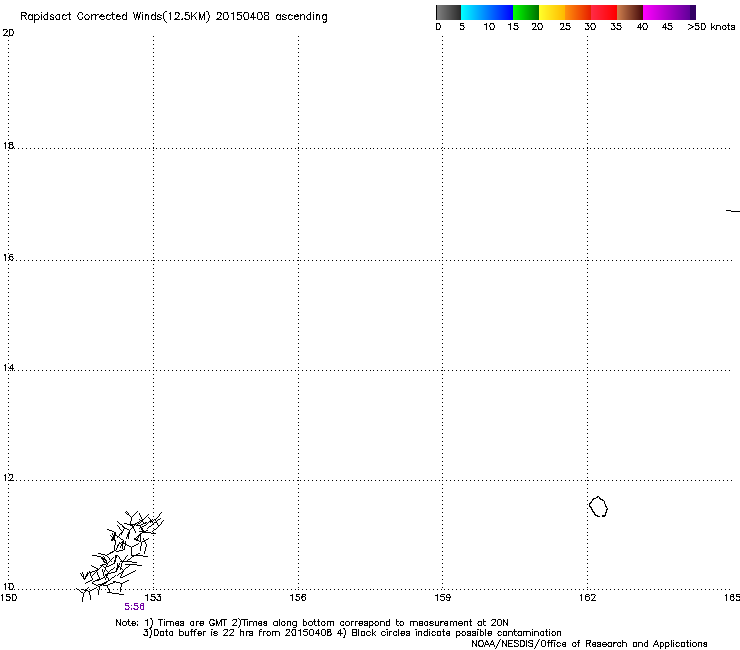Viewport: 740px width, 650px height.
Task: Click the yellow 20-25 knots color band
Action: [552, 12]
